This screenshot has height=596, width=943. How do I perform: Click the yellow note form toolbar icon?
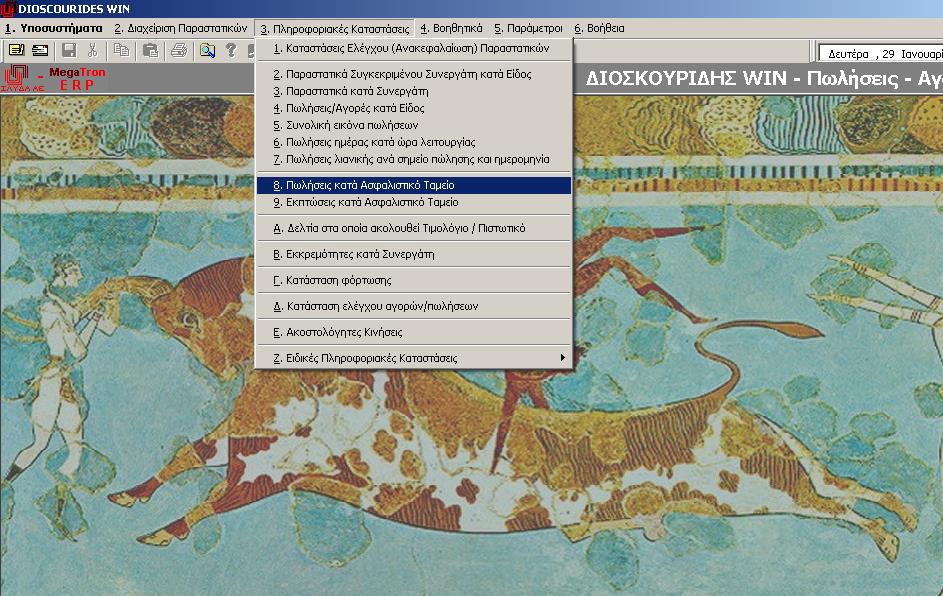(x=16, y=50)
